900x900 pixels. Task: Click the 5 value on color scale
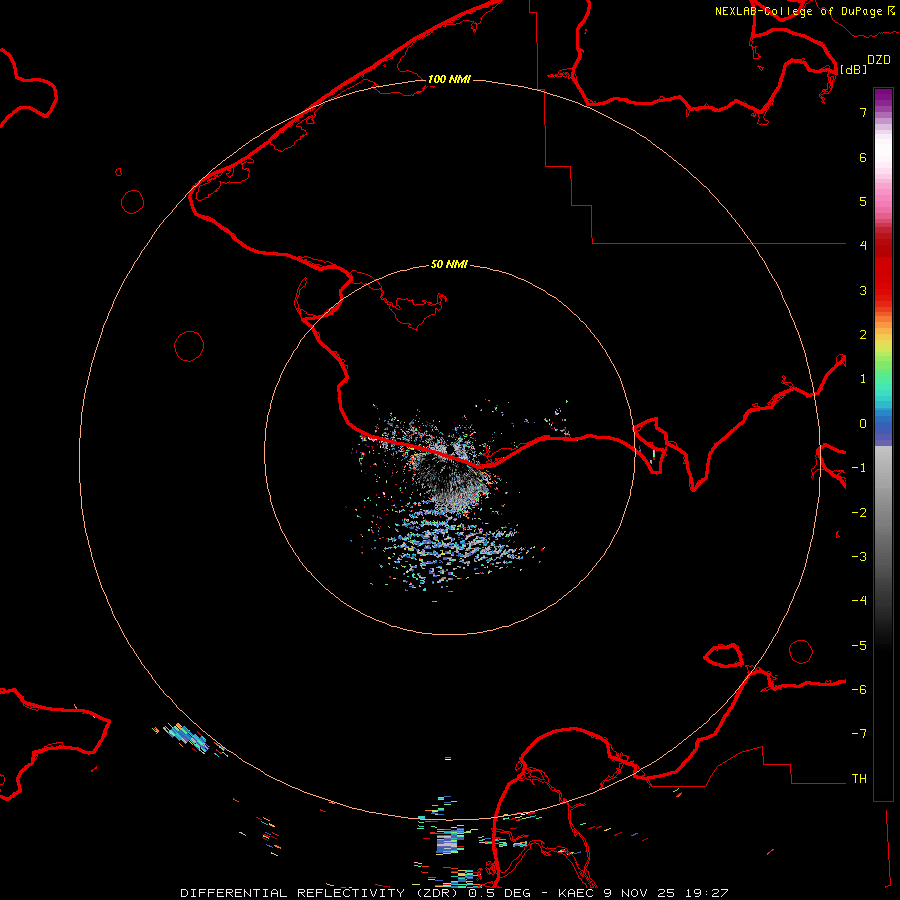point(863,201)
